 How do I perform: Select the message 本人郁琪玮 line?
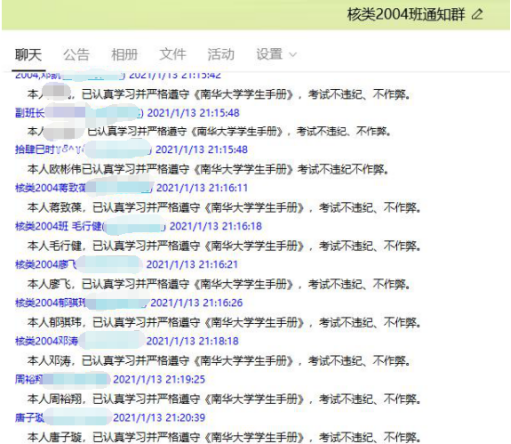(224, 323)
